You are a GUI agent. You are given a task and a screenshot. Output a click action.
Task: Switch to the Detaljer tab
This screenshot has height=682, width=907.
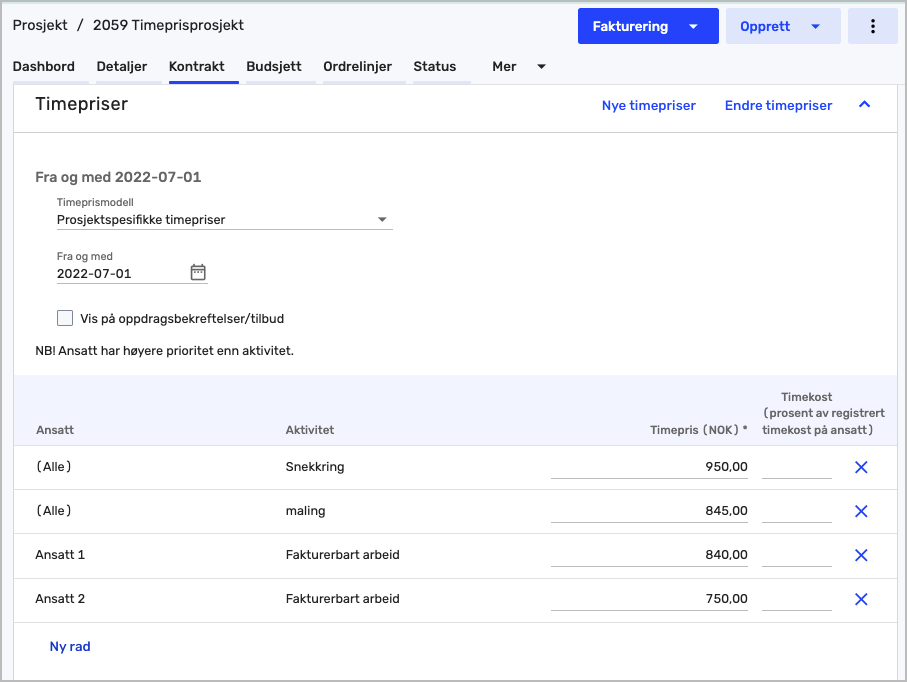[x=121, y=67]
